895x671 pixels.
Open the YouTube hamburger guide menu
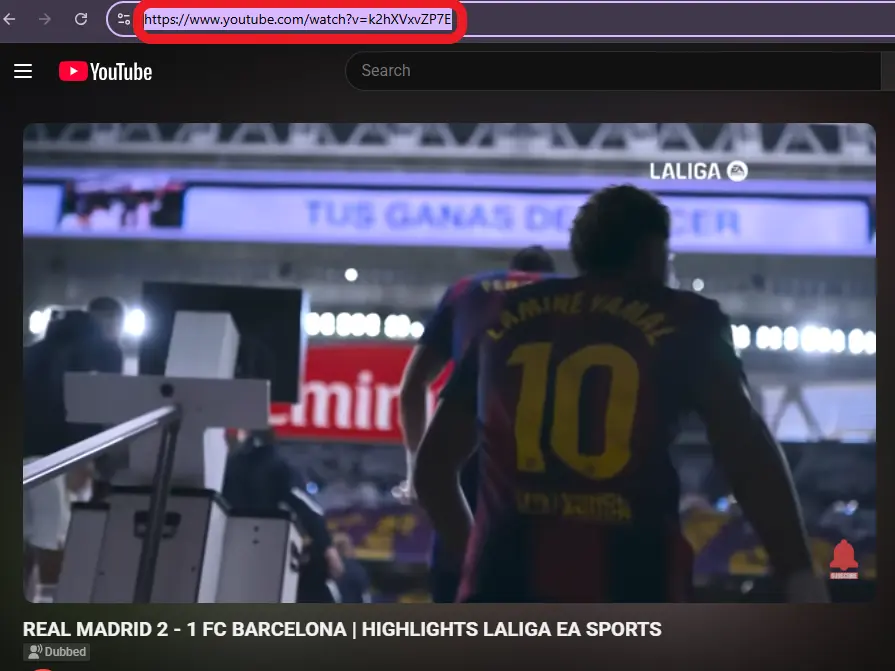23,71
